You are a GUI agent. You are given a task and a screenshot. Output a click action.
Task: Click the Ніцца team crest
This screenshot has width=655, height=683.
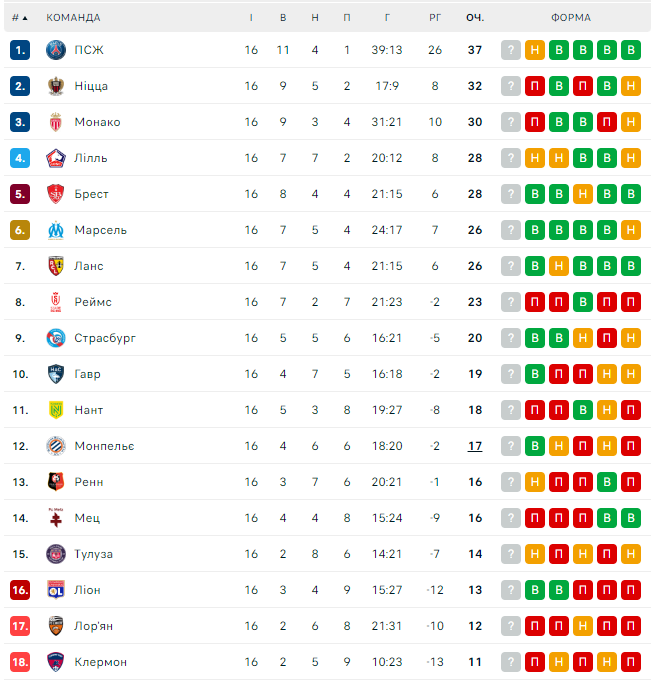click(56, 86)
